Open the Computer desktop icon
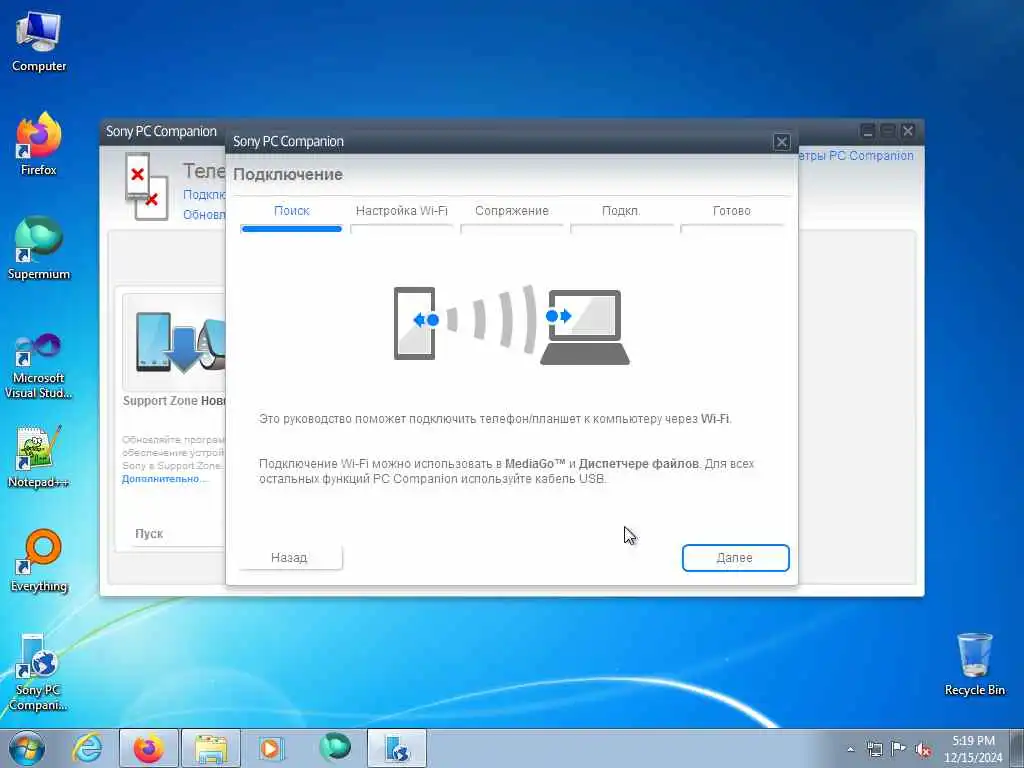Screen dimensions: 1024x768 pyautogui.click(x=39, y=42)
